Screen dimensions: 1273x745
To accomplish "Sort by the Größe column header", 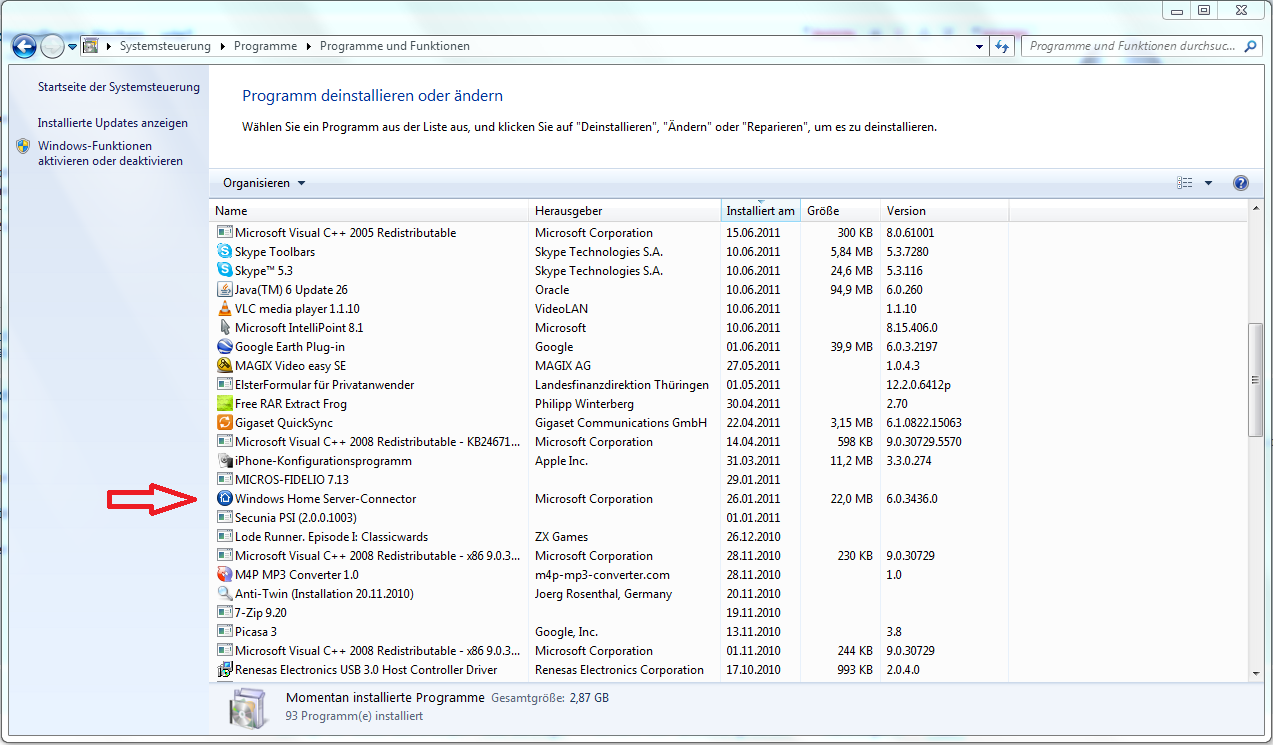I will pyautogui.click(x=840, y=211).
